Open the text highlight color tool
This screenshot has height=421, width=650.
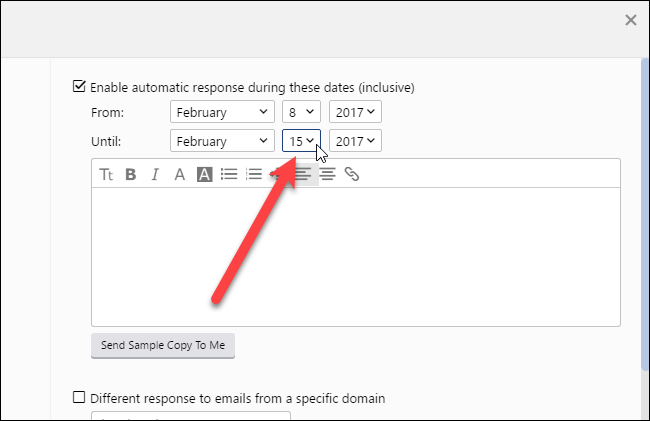tap(204, 174)
